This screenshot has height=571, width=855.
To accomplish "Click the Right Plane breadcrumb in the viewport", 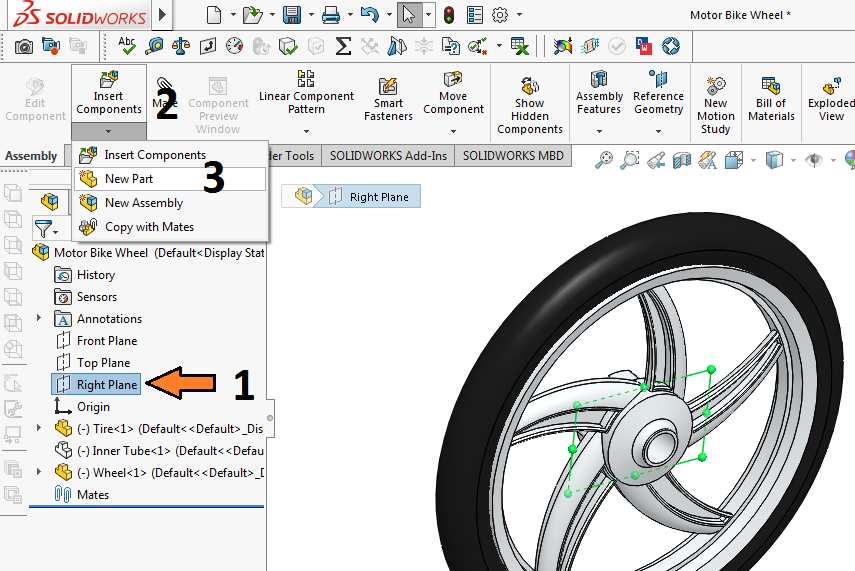I will pyautogui.click(x=369, y=196).
